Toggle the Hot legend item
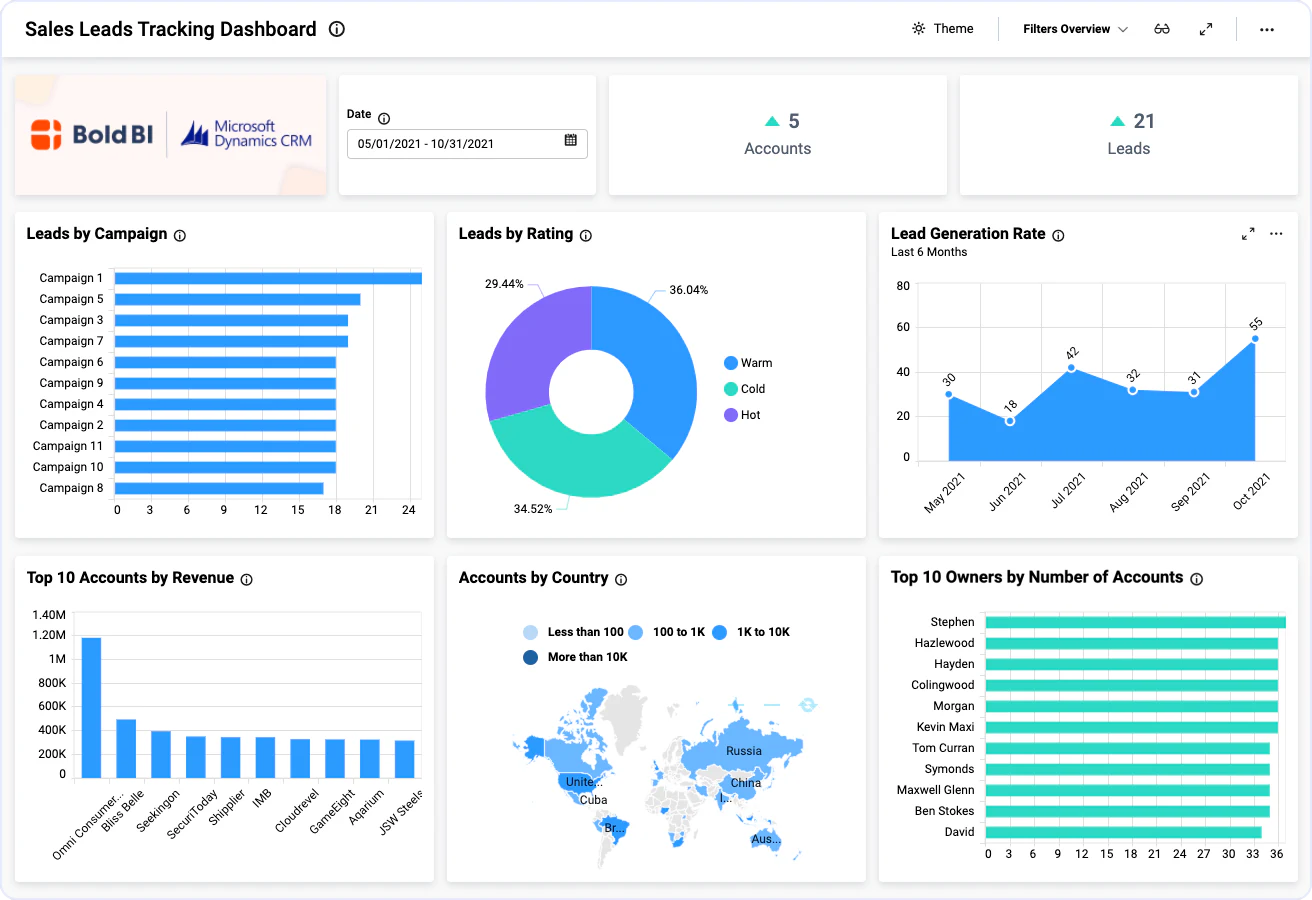Screen dimensions: 1312x900 (742, 415)
